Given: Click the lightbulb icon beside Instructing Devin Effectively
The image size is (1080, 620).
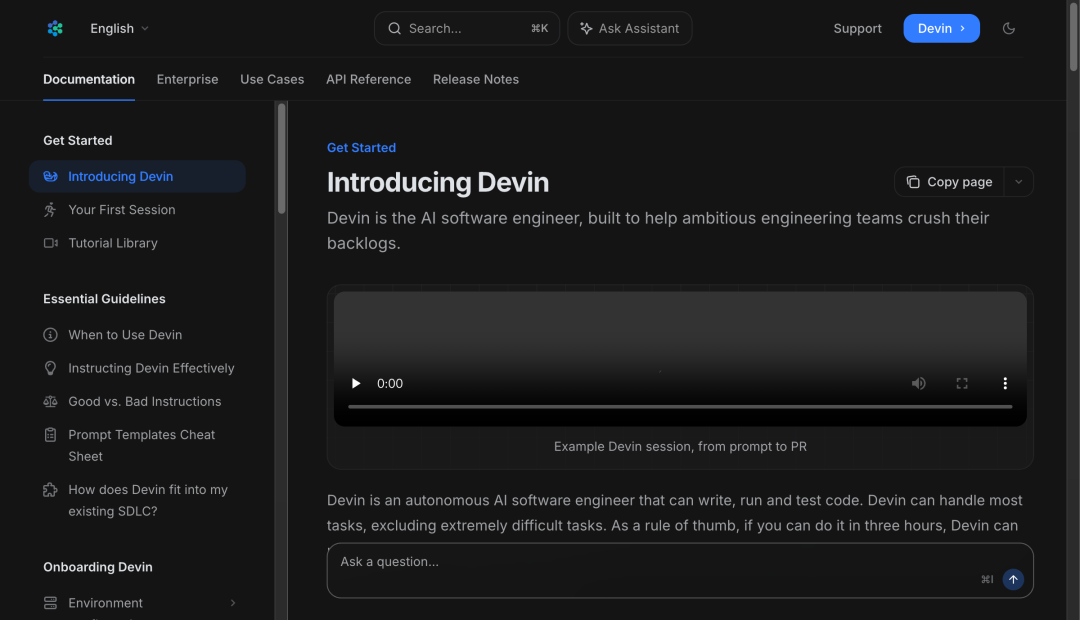Looking at the screenshot, I should click(50, 368).
